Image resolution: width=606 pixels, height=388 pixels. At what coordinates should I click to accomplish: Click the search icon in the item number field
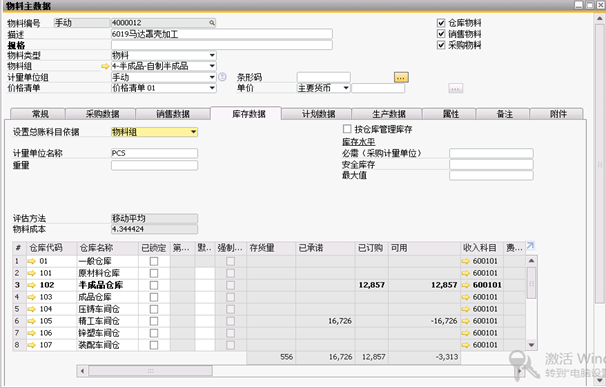coord(212,23)
